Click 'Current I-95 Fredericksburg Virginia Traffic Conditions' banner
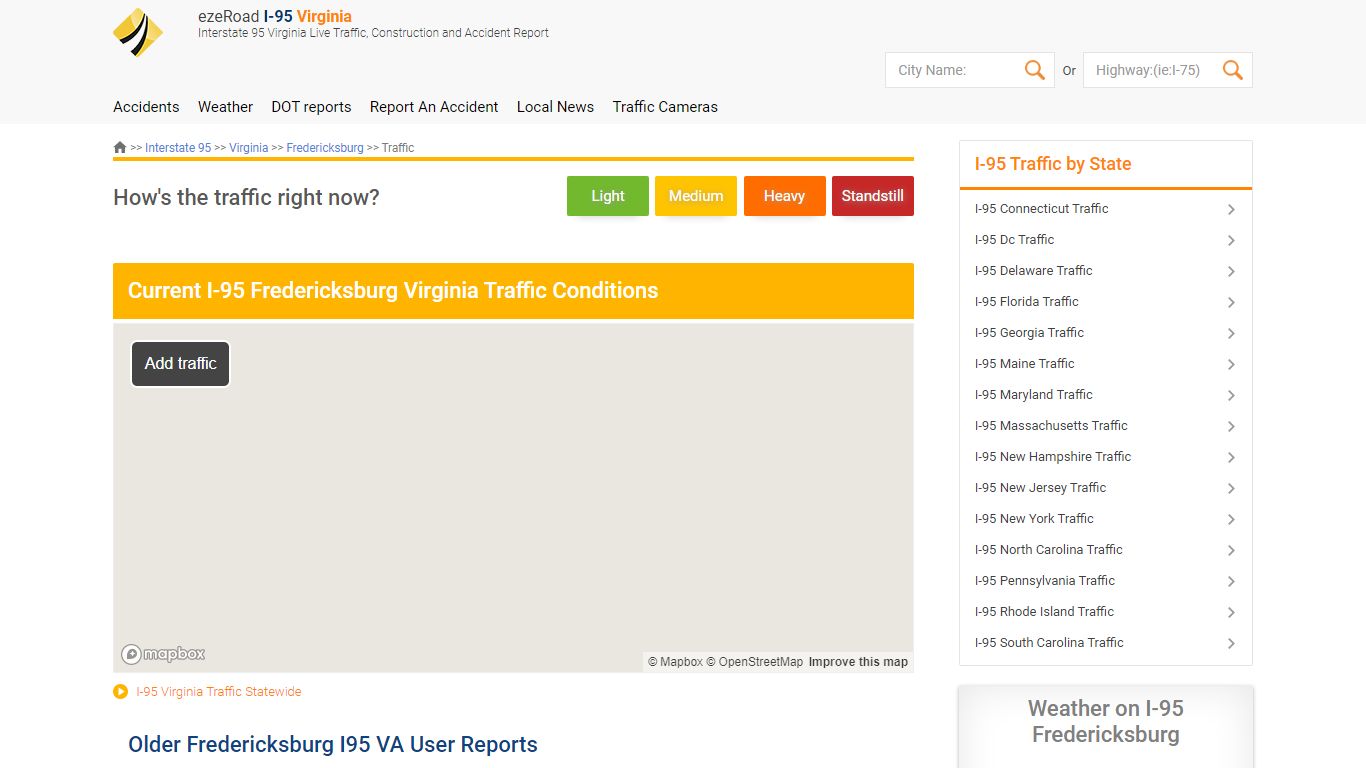This screenshot has height=768, width=1366. [x=513, y=291]
